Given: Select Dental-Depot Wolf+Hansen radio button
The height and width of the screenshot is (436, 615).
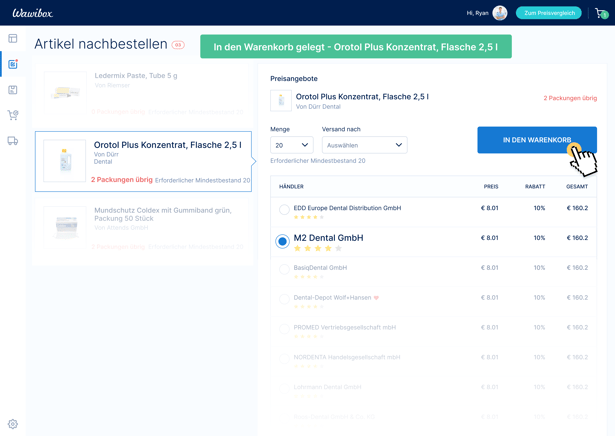Looking at the screenshot, I should 284,299.
